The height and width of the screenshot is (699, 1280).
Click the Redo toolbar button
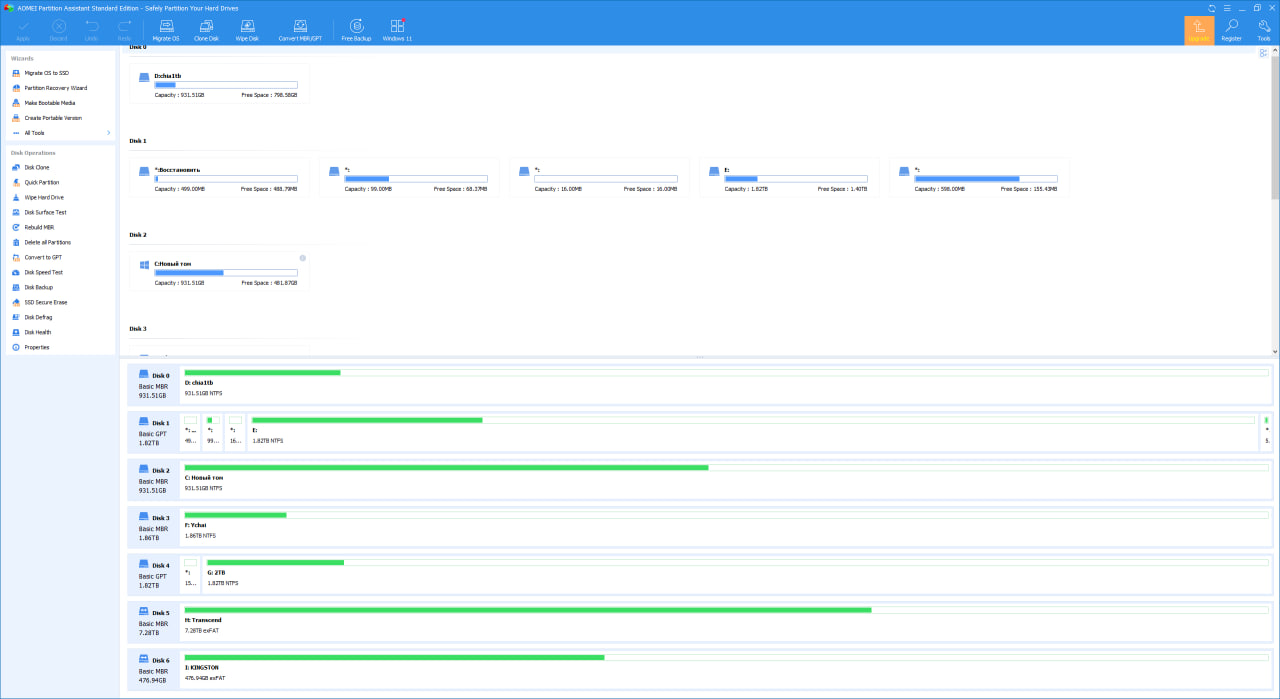(124, 29)
